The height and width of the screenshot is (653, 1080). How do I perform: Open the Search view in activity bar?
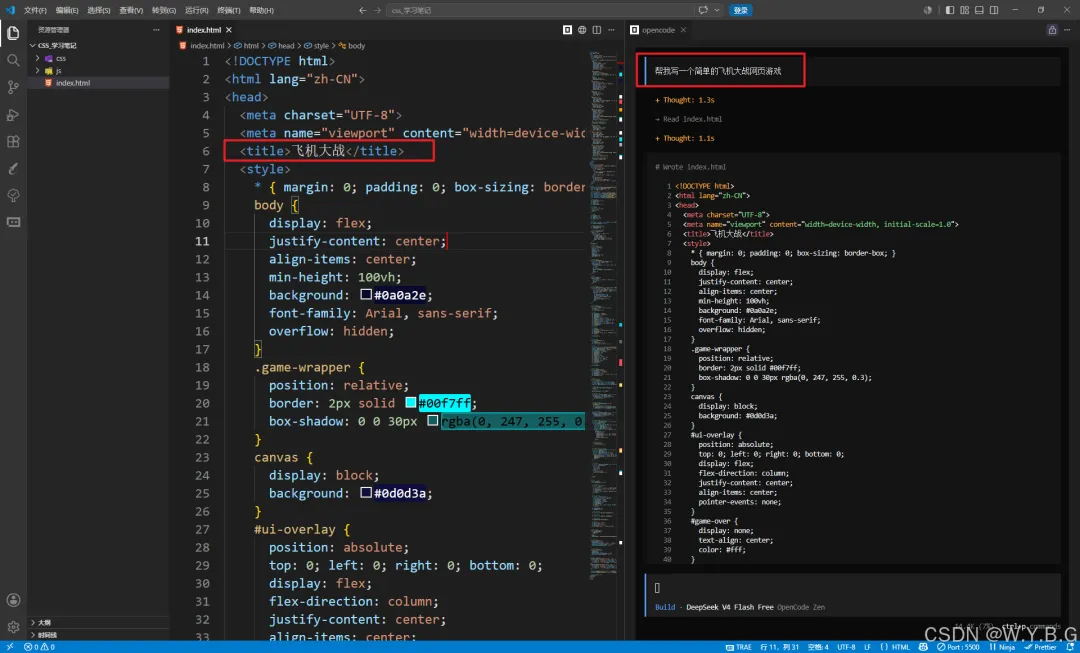point(13,60)
